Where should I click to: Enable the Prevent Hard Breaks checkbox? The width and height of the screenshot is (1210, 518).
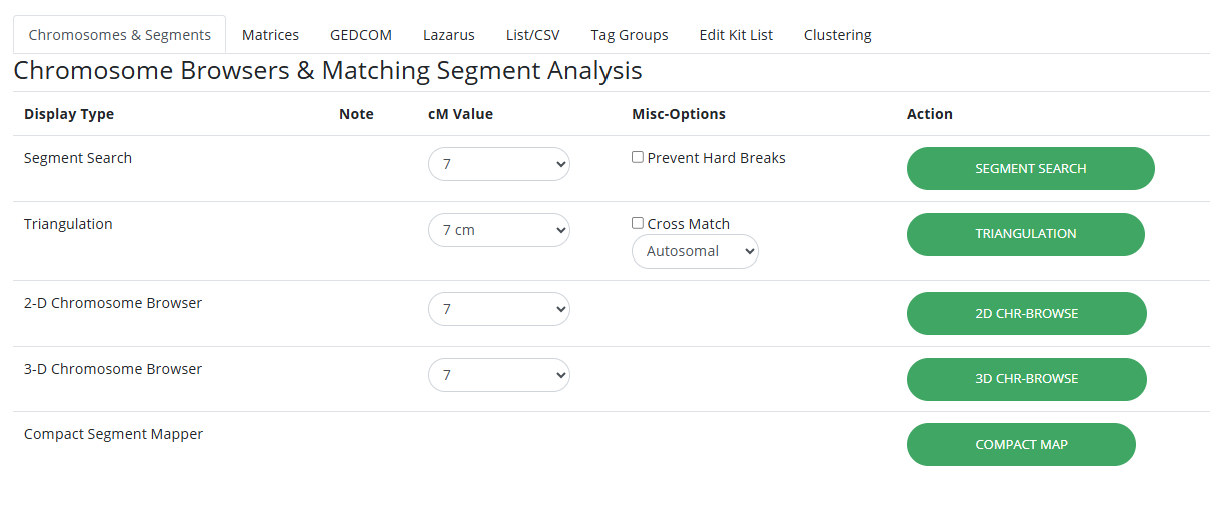638,157
